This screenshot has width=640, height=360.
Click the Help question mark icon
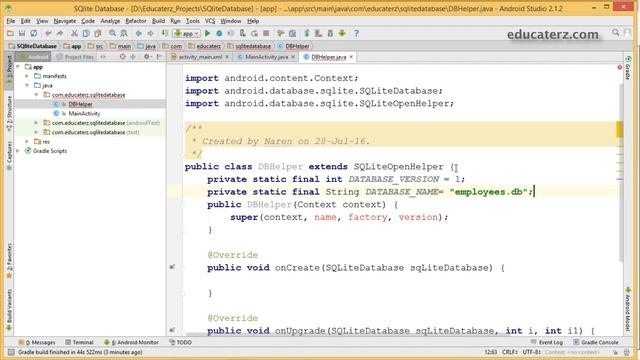[356, 33]
